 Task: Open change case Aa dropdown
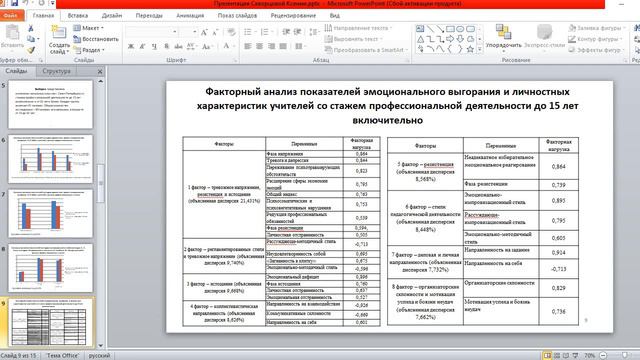pos(207,47)
